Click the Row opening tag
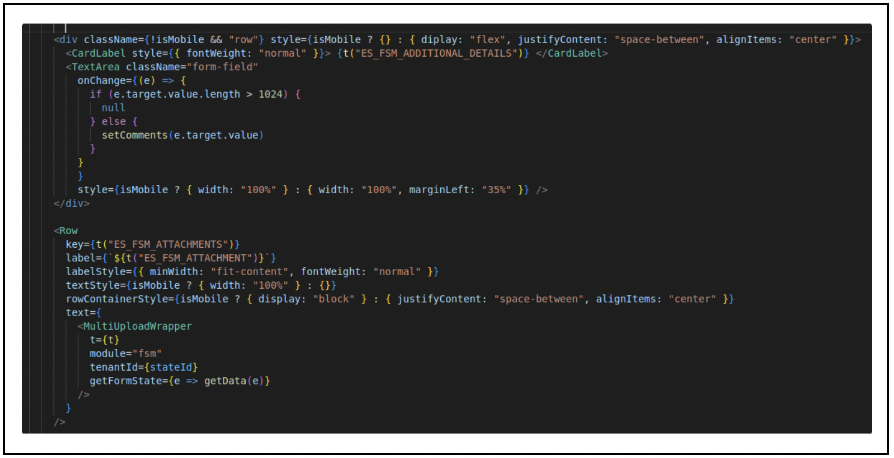Image resolution: width=894 pixels, height=458 pixels. (x=66, y=230)
